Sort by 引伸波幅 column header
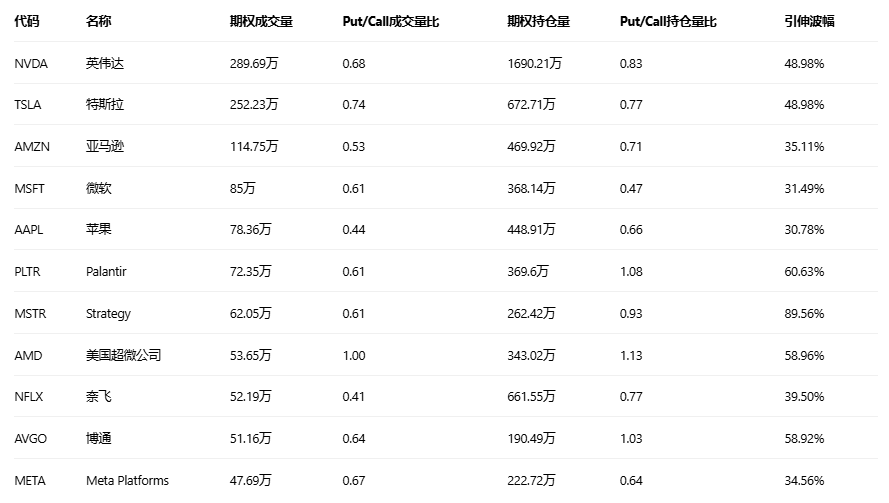 click(x=809, y=21)
